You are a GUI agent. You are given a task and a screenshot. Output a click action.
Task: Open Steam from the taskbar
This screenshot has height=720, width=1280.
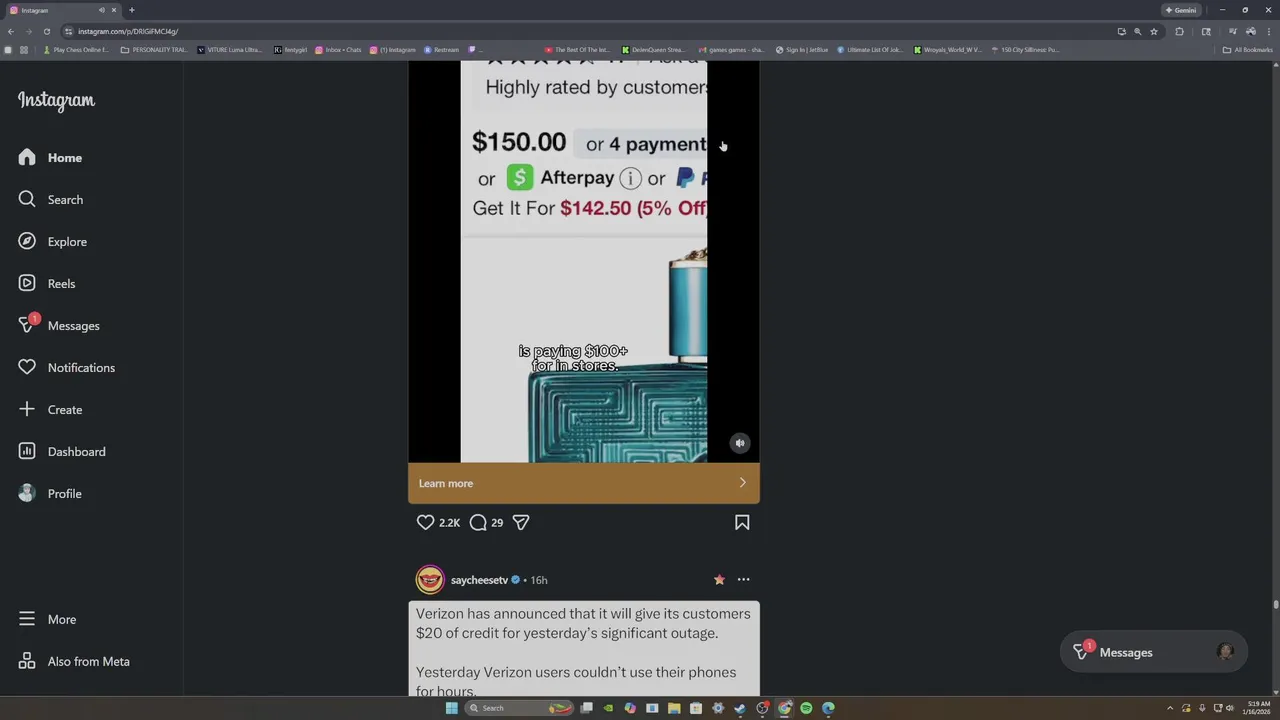[x=740, y=708]
